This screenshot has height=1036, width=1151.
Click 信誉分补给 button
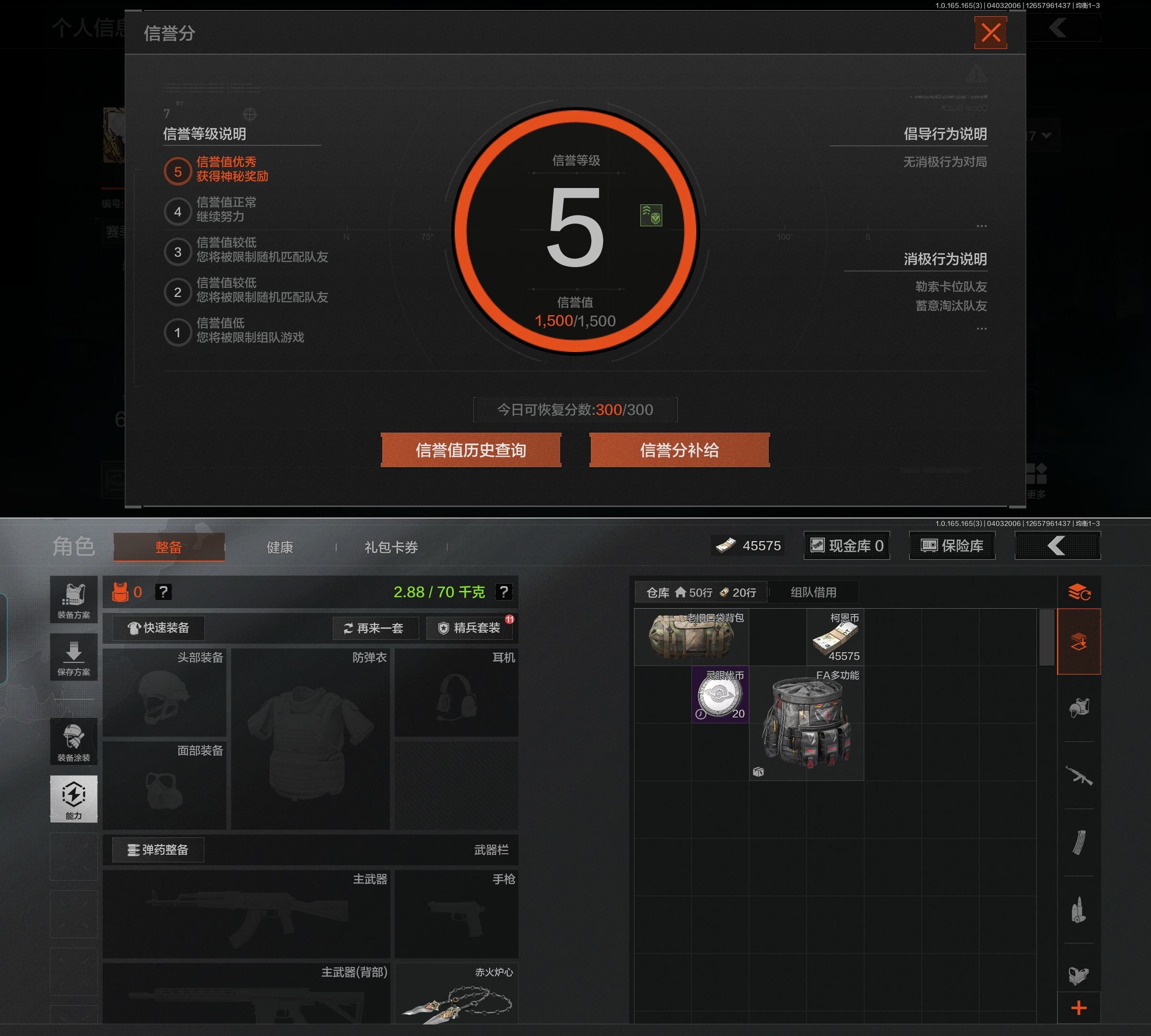[x=679, y=450]
